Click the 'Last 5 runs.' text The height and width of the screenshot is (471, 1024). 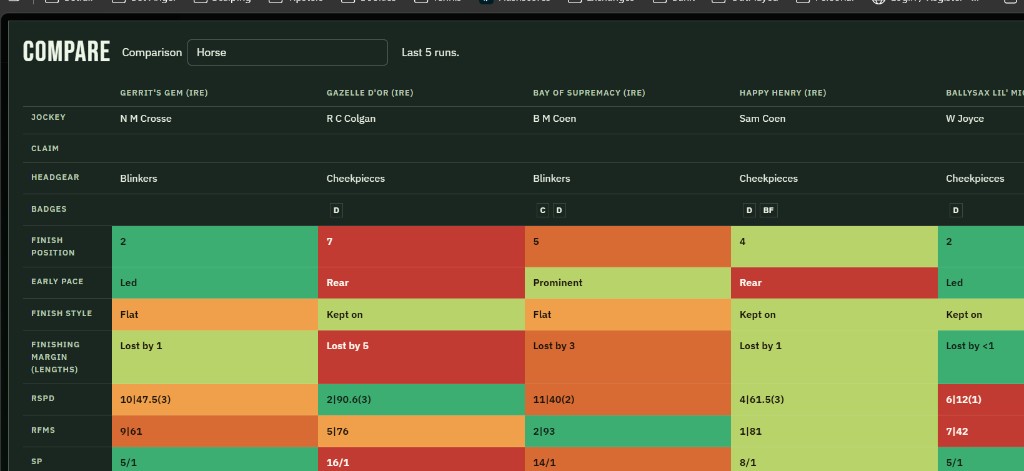430,52
